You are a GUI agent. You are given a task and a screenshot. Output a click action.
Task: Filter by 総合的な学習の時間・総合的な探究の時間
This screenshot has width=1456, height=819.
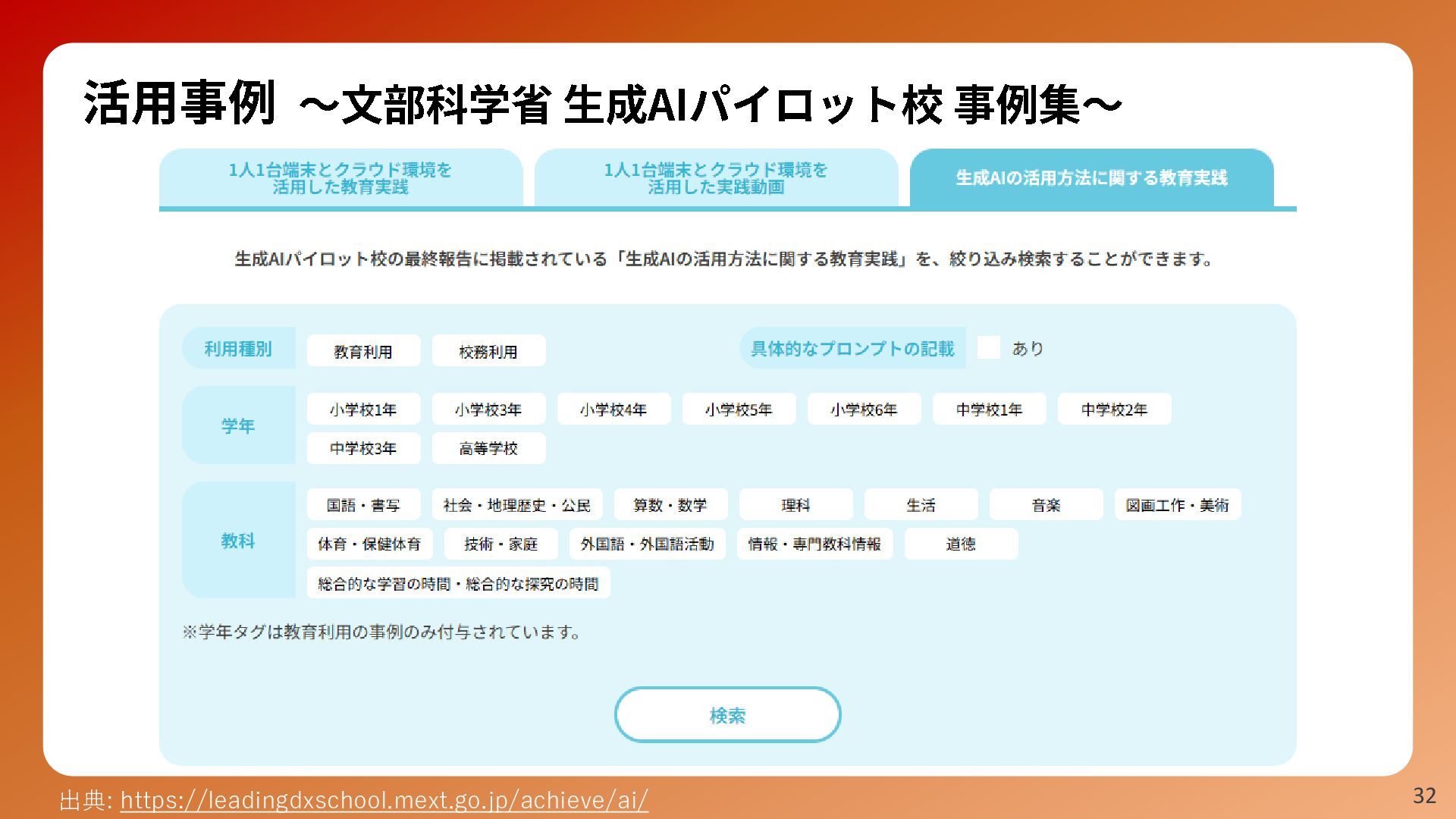(x=458, y=583)
